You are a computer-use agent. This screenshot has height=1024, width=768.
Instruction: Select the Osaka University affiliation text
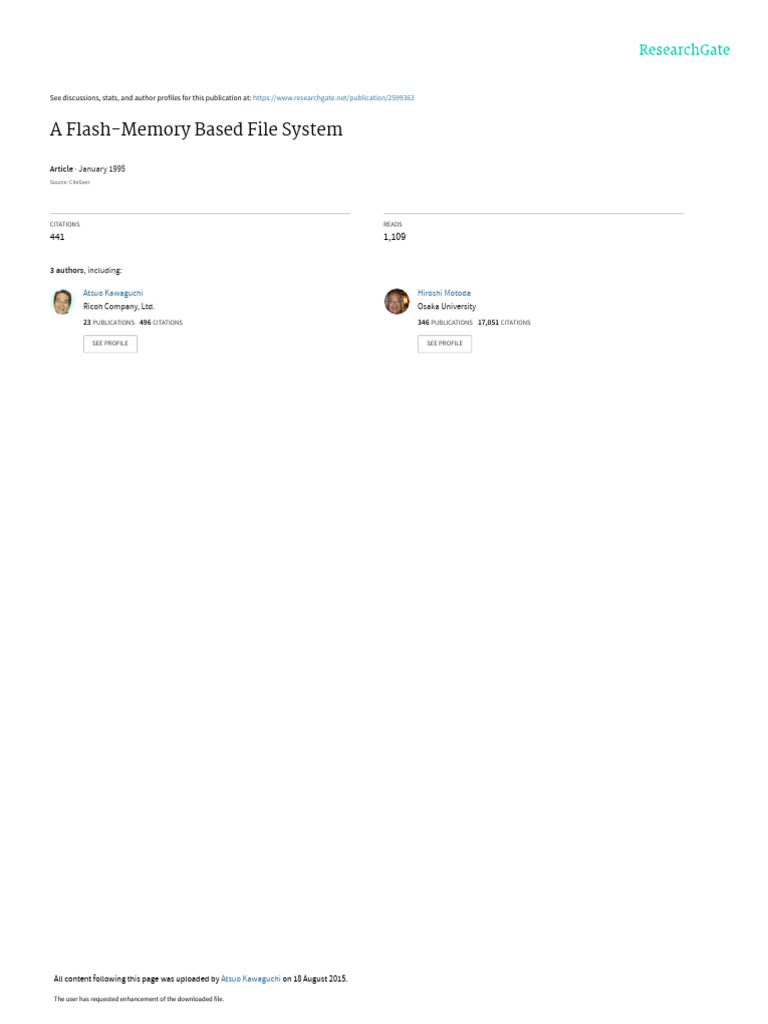coord(447,306)
